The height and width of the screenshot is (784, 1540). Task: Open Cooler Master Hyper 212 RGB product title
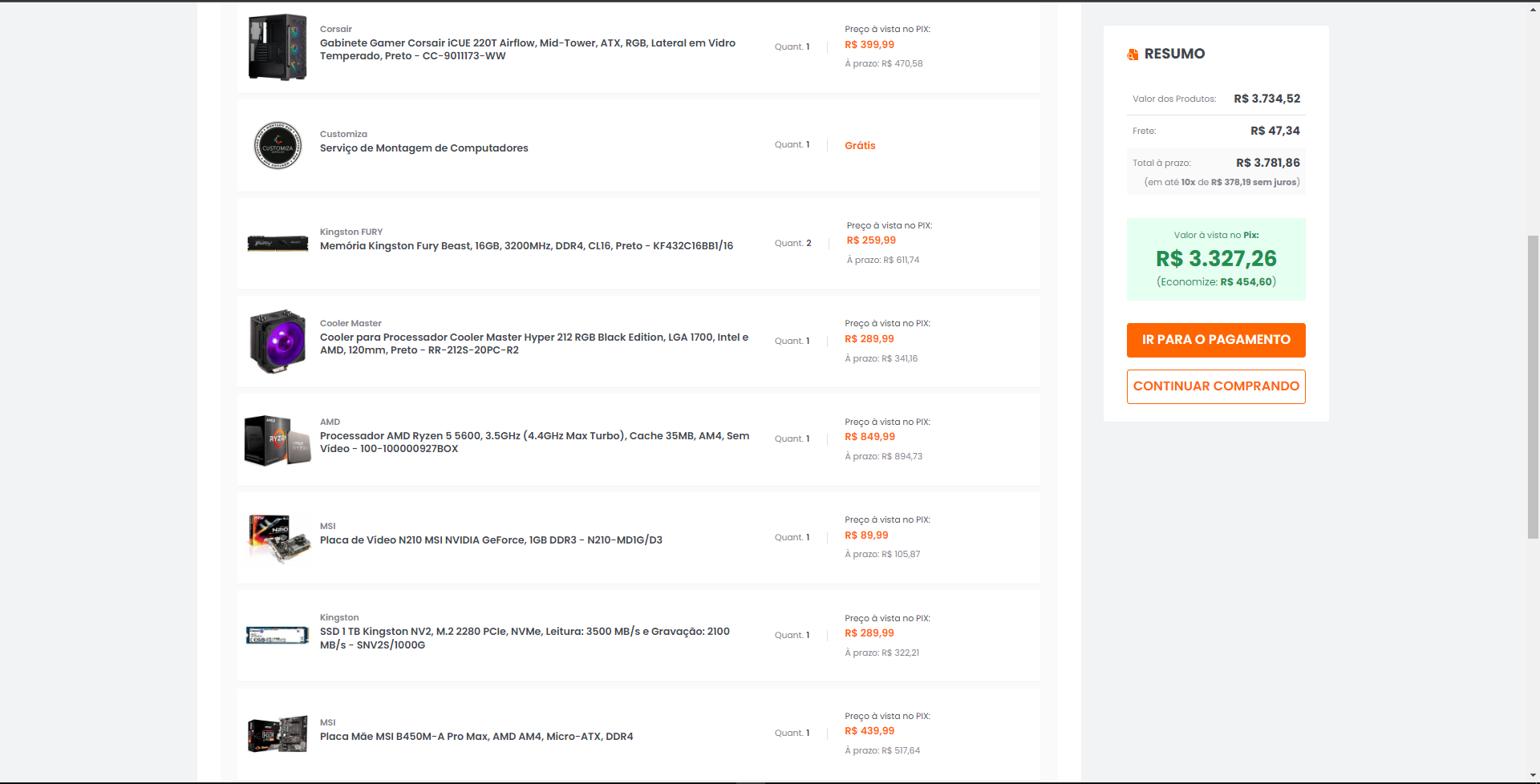point(534,344)
